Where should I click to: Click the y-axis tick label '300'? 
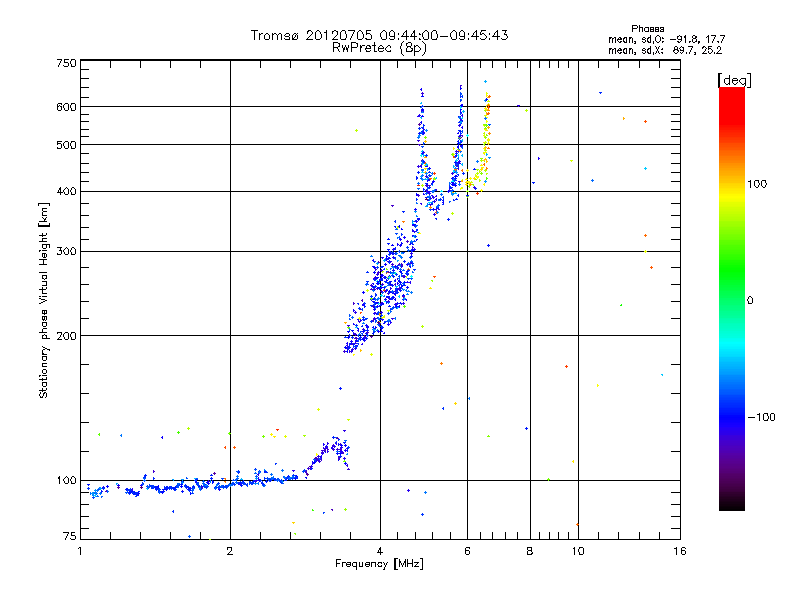click(x=66, y=252)
